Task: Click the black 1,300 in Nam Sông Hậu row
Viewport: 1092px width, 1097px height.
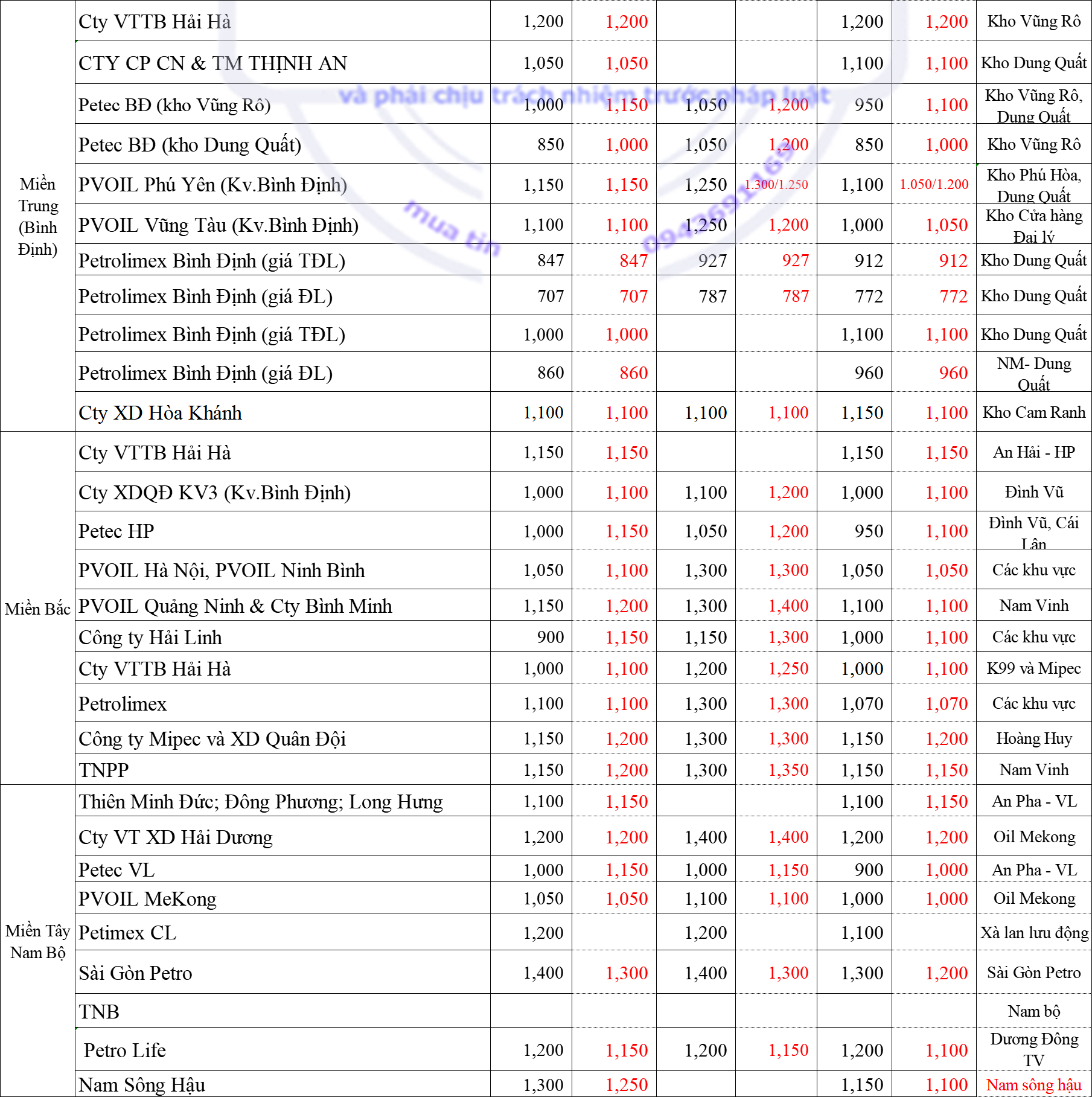Action: pyautogui.click(x=543, y=1084)
